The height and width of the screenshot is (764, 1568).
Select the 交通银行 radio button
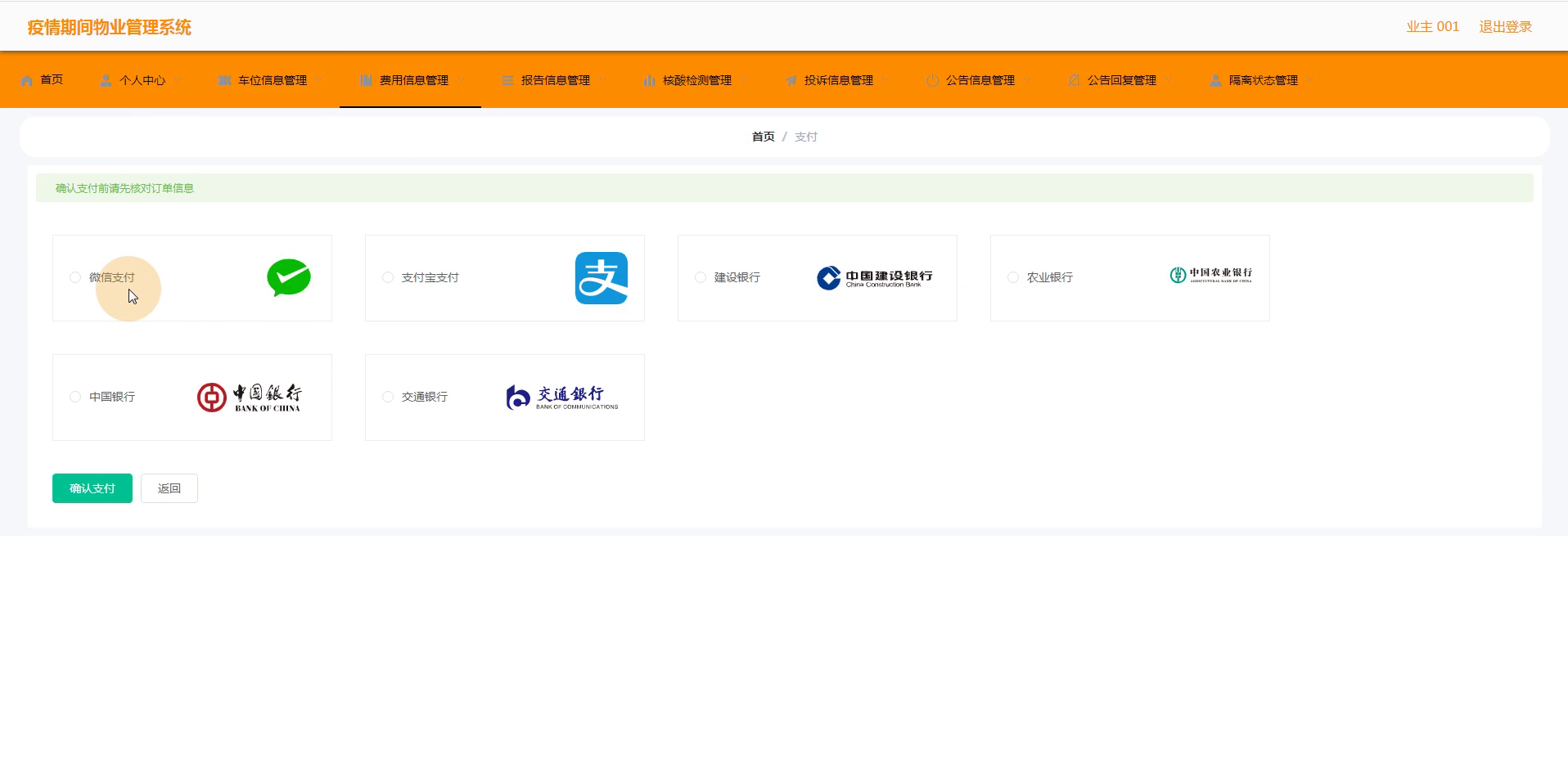[388, 397]
